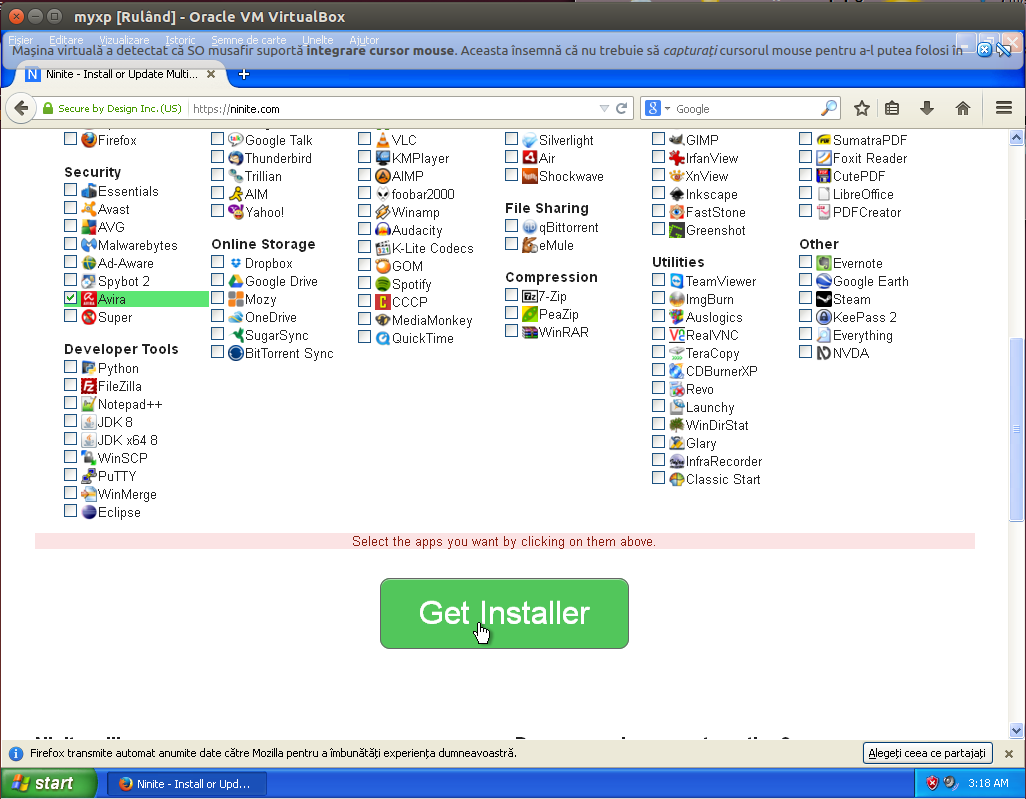Click the URL address field
Image resolution: width=1026 pixels, height=799 pixels.
pyautogui.click(x=393, y=108)
